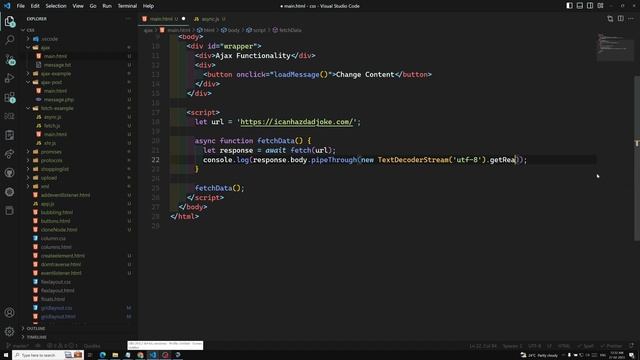Open the Search view icon
This screenshot has height=360, width=640.
9,40
